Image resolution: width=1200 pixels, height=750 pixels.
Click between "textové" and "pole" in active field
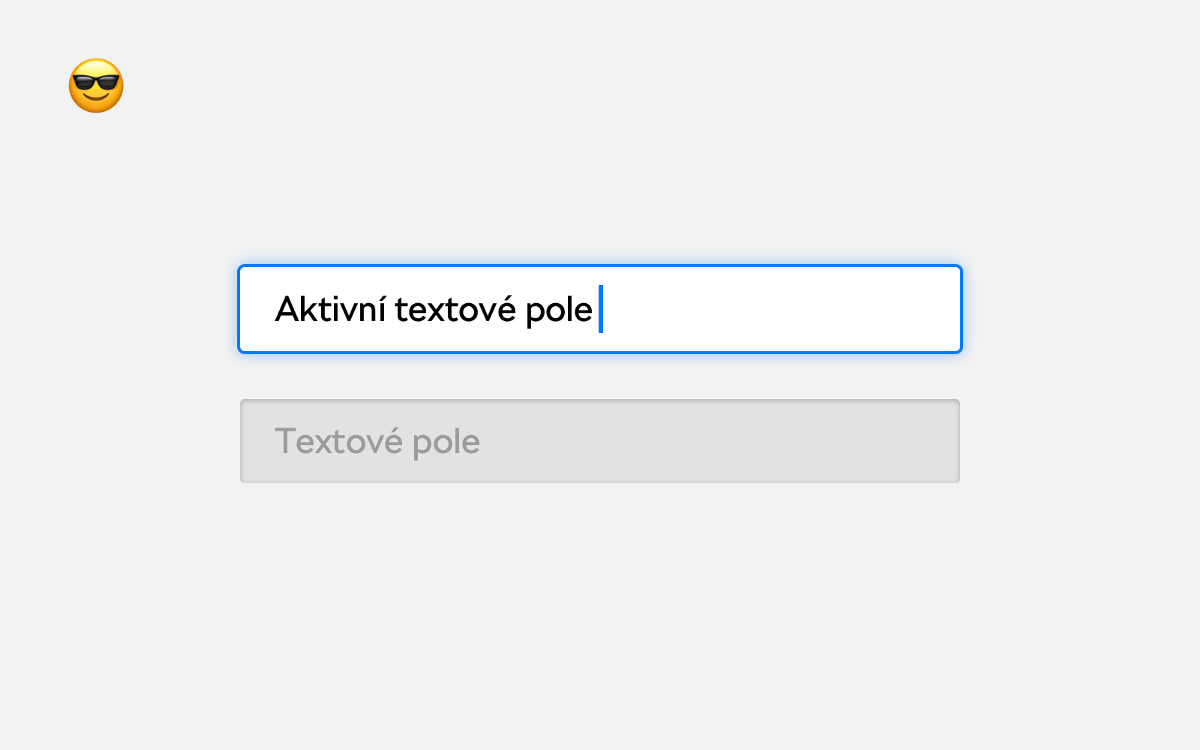click(522, 310)
